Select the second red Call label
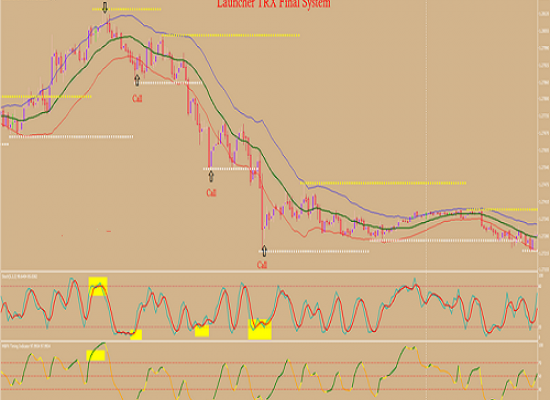Viewport: 550px width, 400px height. [211, 193]
